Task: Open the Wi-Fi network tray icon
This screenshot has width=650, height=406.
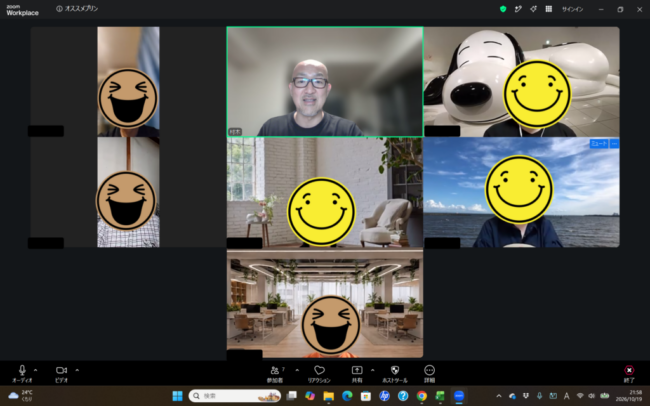Action: coord(580,396)
